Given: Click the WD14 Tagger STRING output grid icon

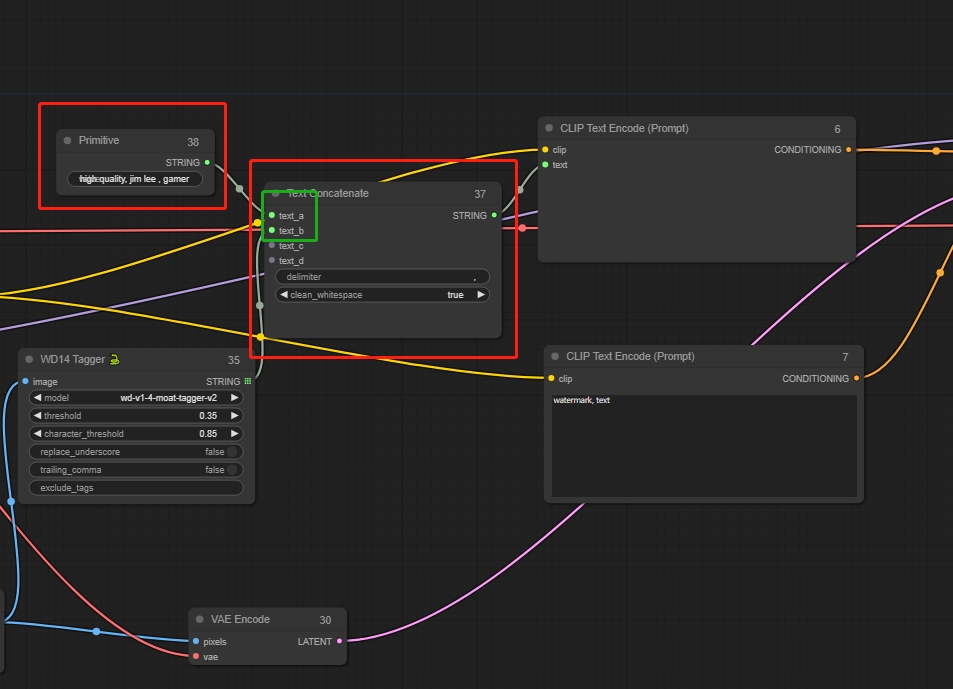Looking at the screenshot, I should coord(247,381).
